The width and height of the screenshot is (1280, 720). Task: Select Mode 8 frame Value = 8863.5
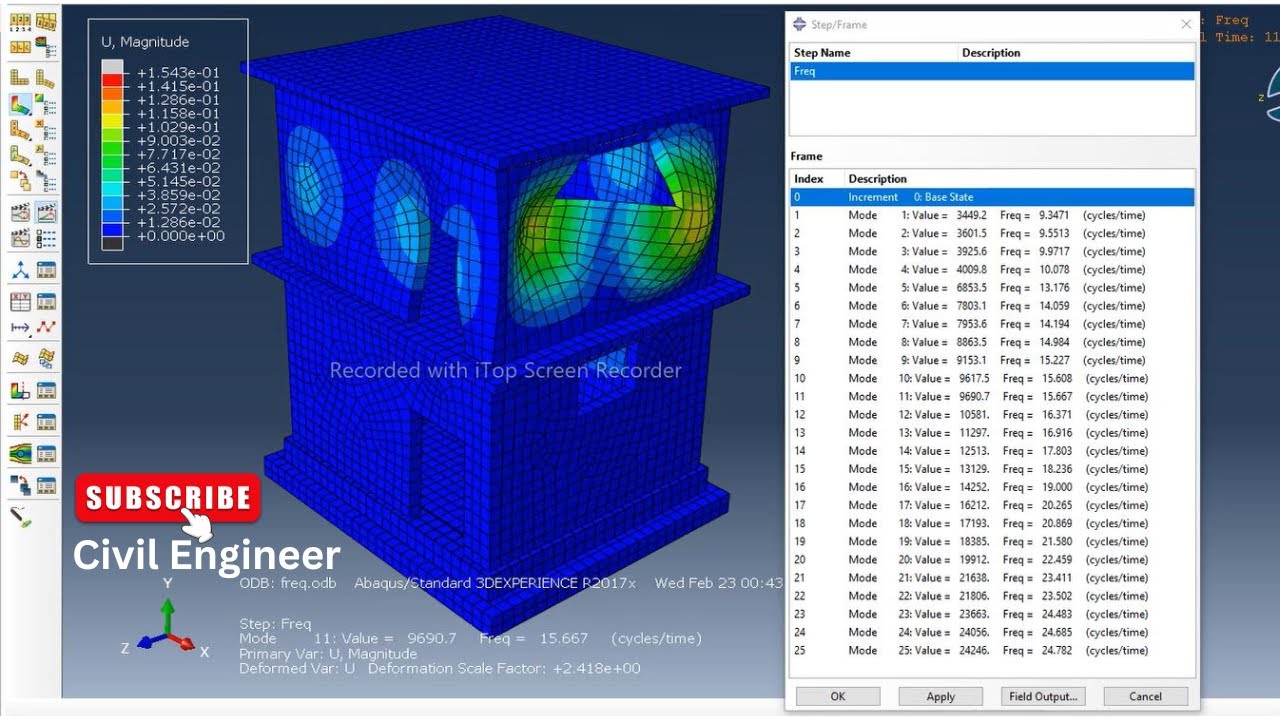click(x=992, y=342)
